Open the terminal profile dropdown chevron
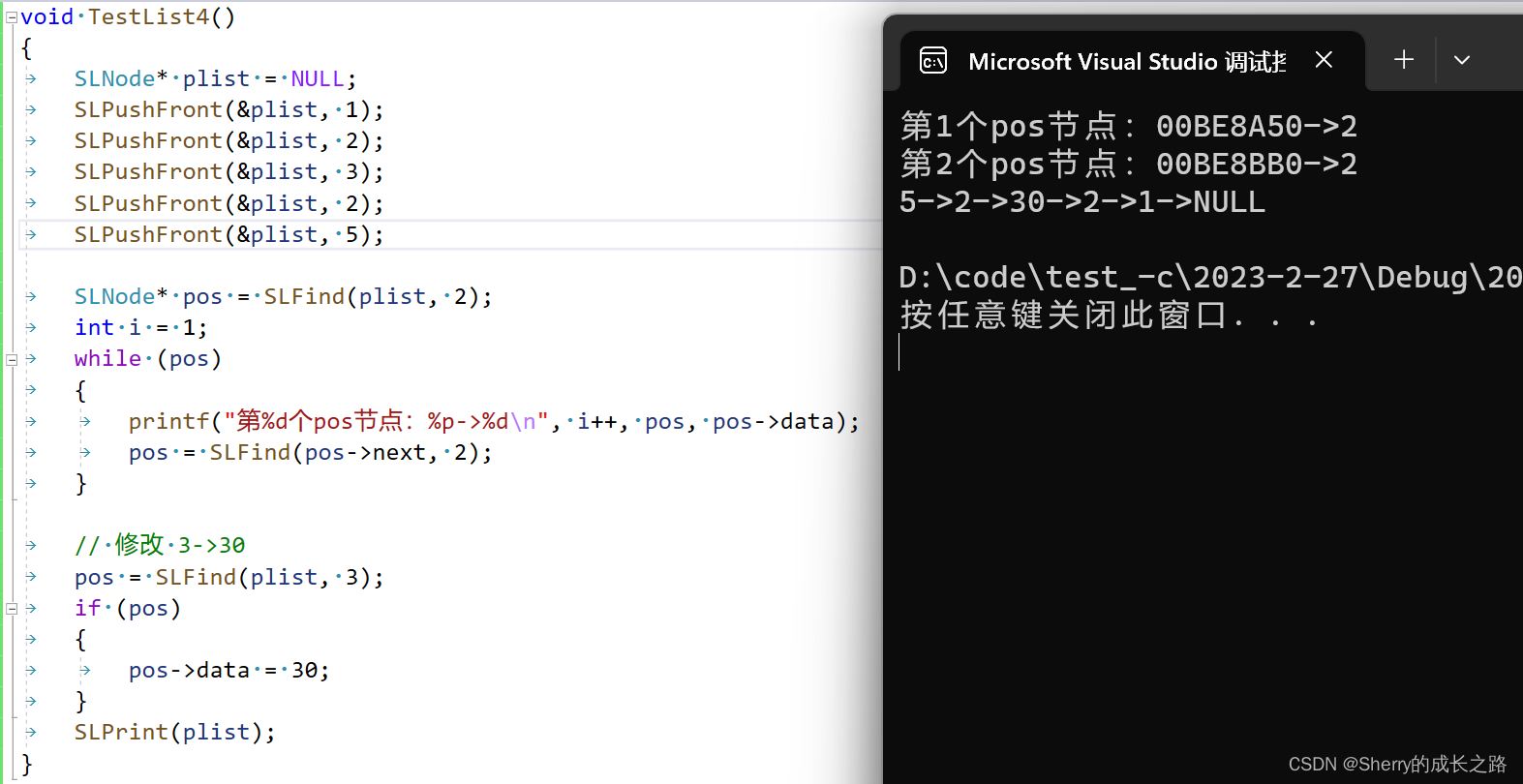This screenshot has width=1523, height=784. 1462,60
